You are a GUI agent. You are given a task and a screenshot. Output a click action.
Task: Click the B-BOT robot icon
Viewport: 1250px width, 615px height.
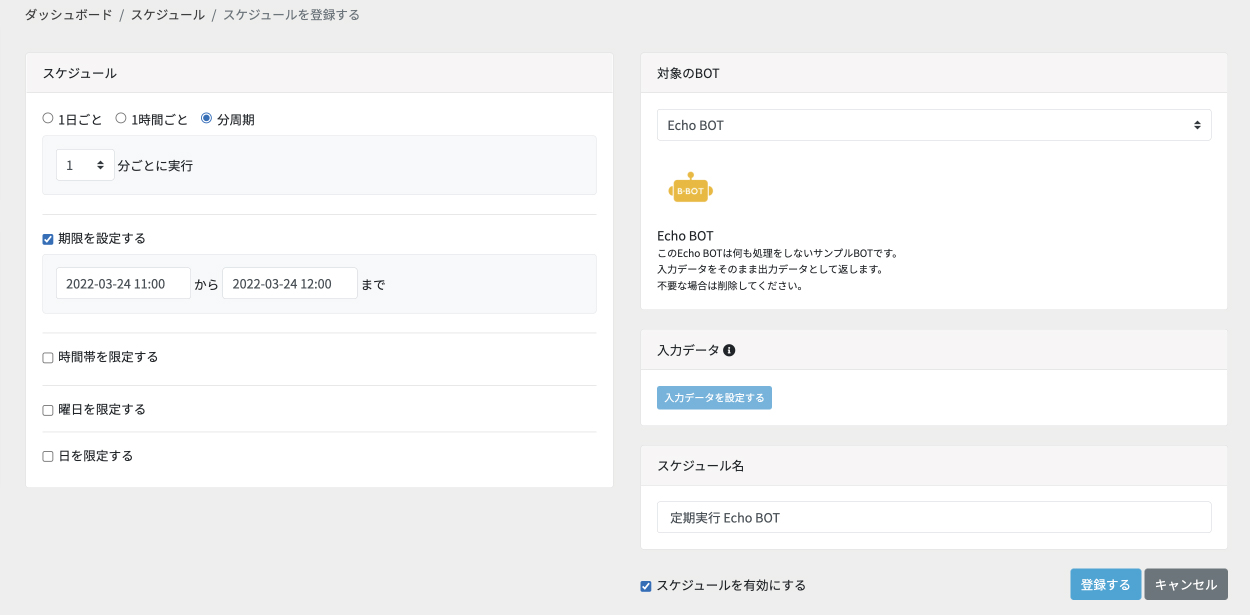690,187
